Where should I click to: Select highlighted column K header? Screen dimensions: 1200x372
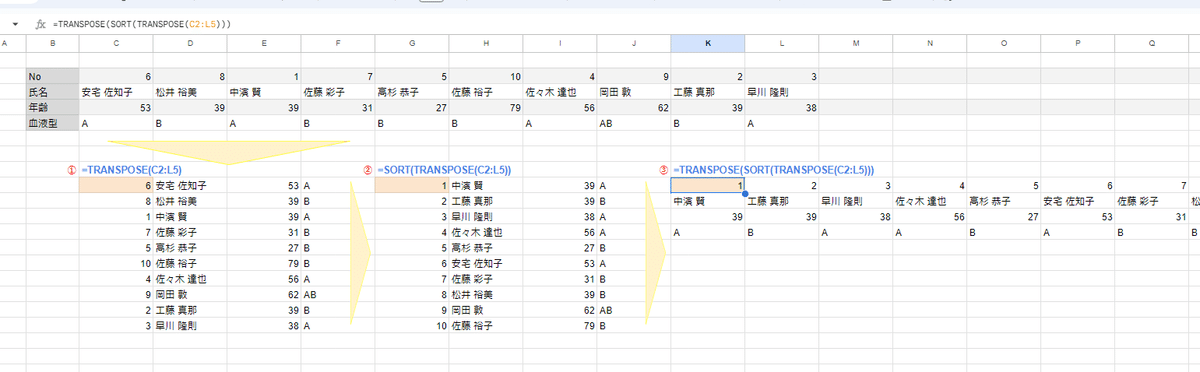(708, 42)
